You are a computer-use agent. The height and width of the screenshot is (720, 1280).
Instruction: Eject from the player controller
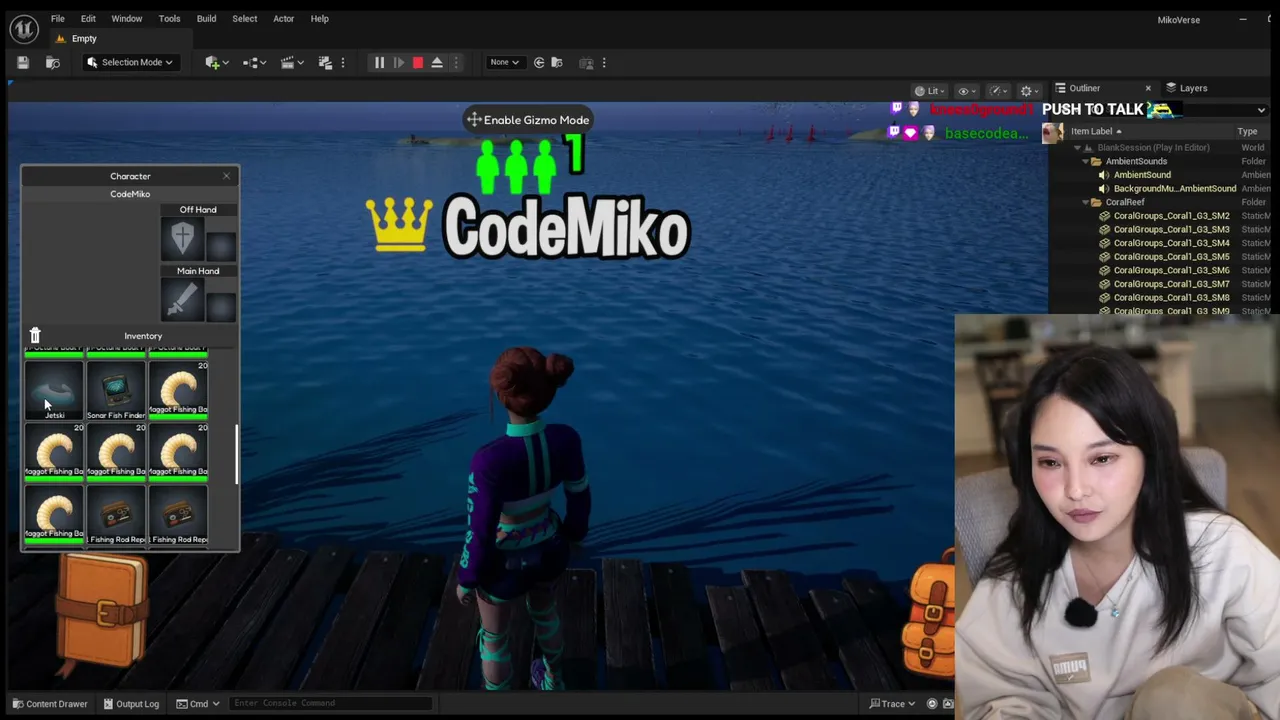pos(437,63)
